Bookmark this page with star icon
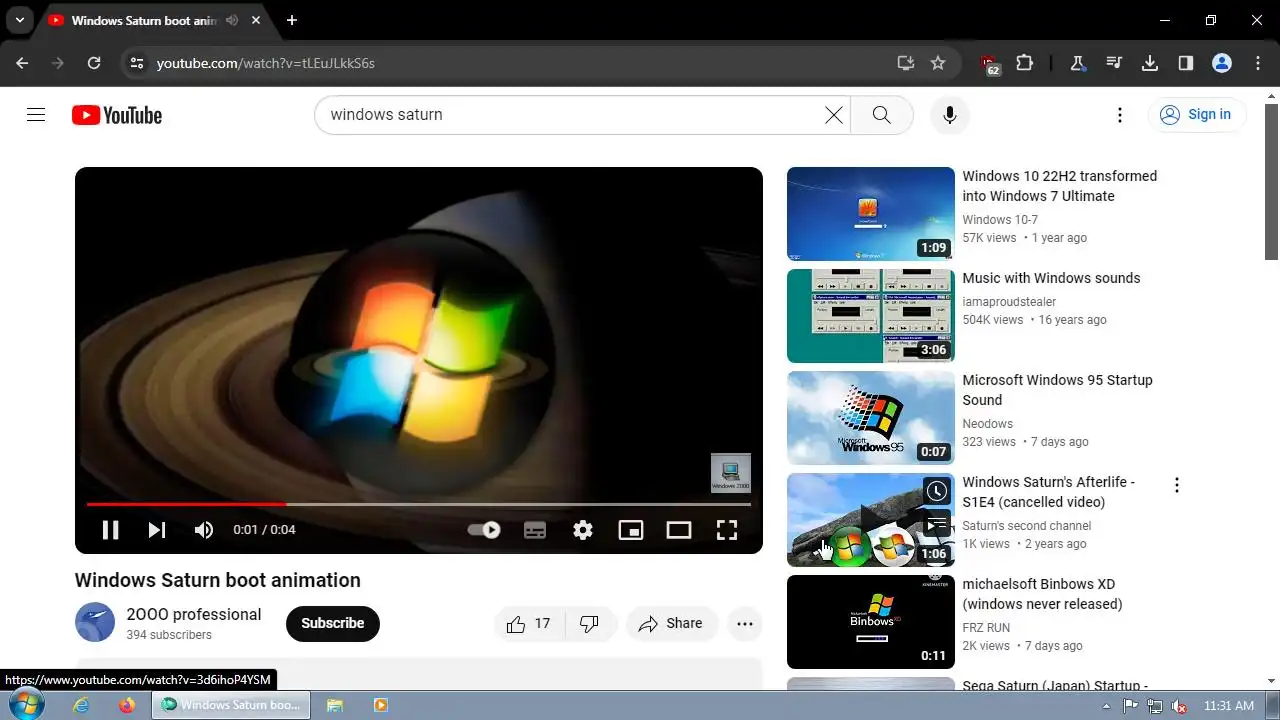1280x720 pixels. point(938,63)
